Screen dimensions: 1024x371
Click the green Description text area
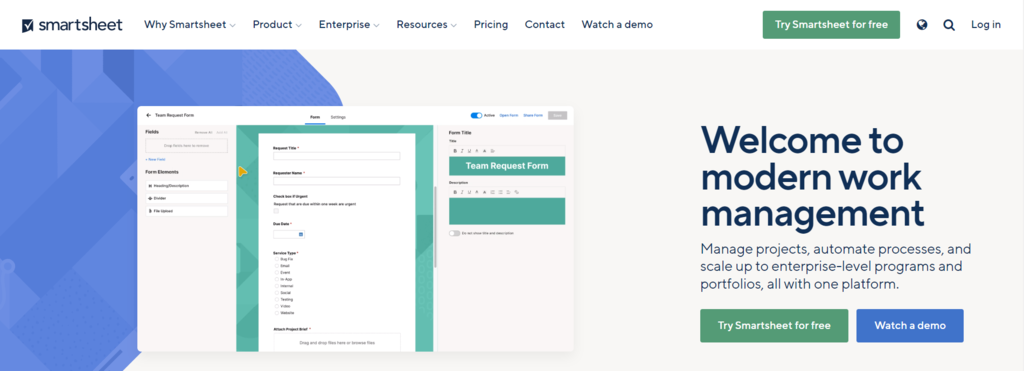(x=507, y=211)
